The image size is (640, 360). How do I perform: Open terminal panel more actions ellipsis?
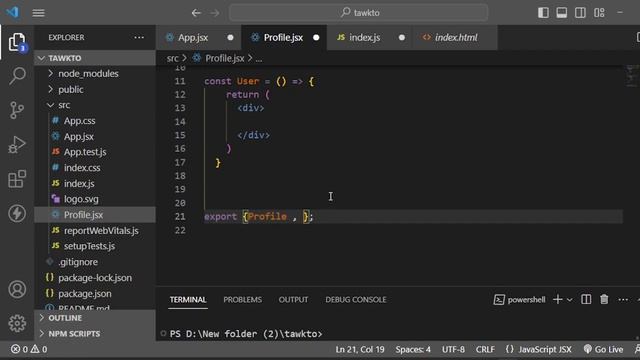(623, 300)
